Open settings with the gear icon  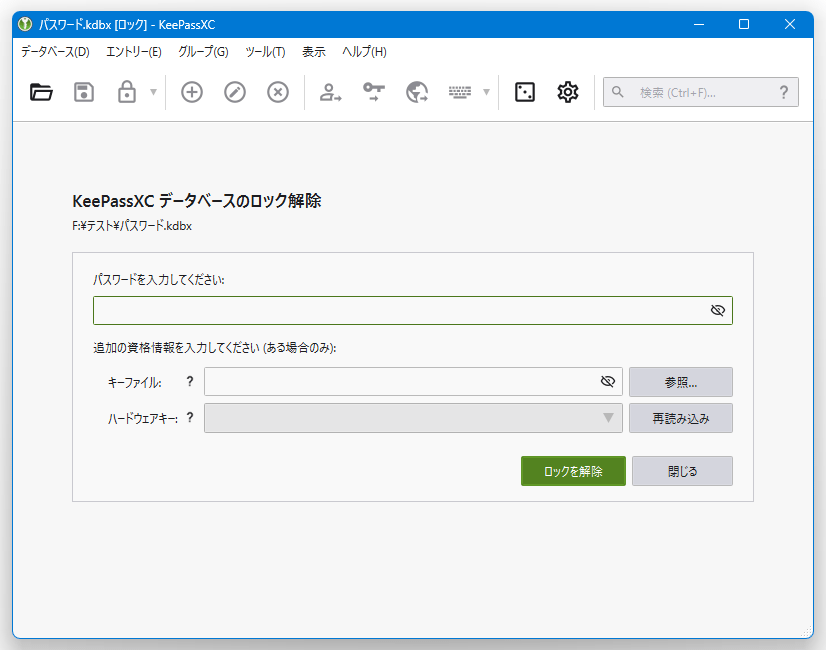pyautogui.click(x=568, y=92)
